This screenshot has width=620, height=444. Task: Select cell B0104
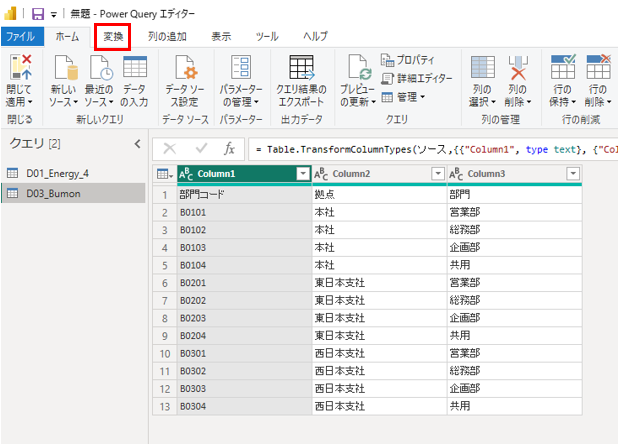tap(244, 265)
